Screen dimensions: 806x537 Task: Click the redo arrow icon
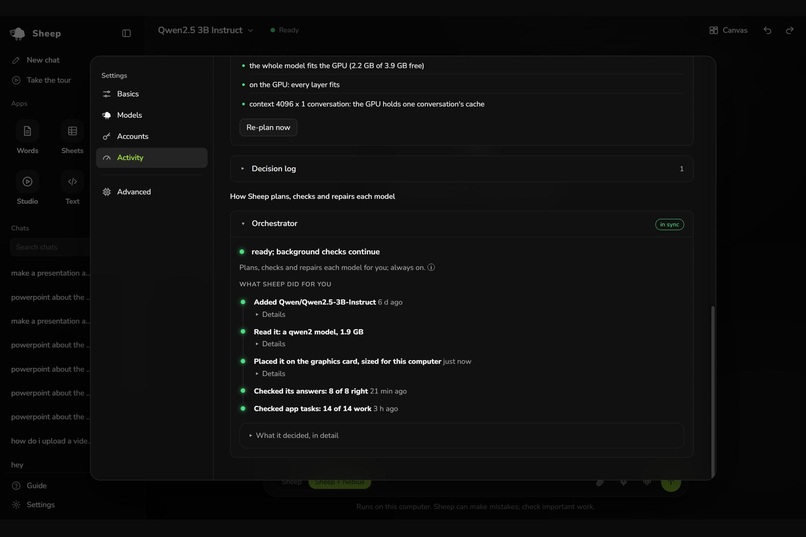click(x=790, y=30)
